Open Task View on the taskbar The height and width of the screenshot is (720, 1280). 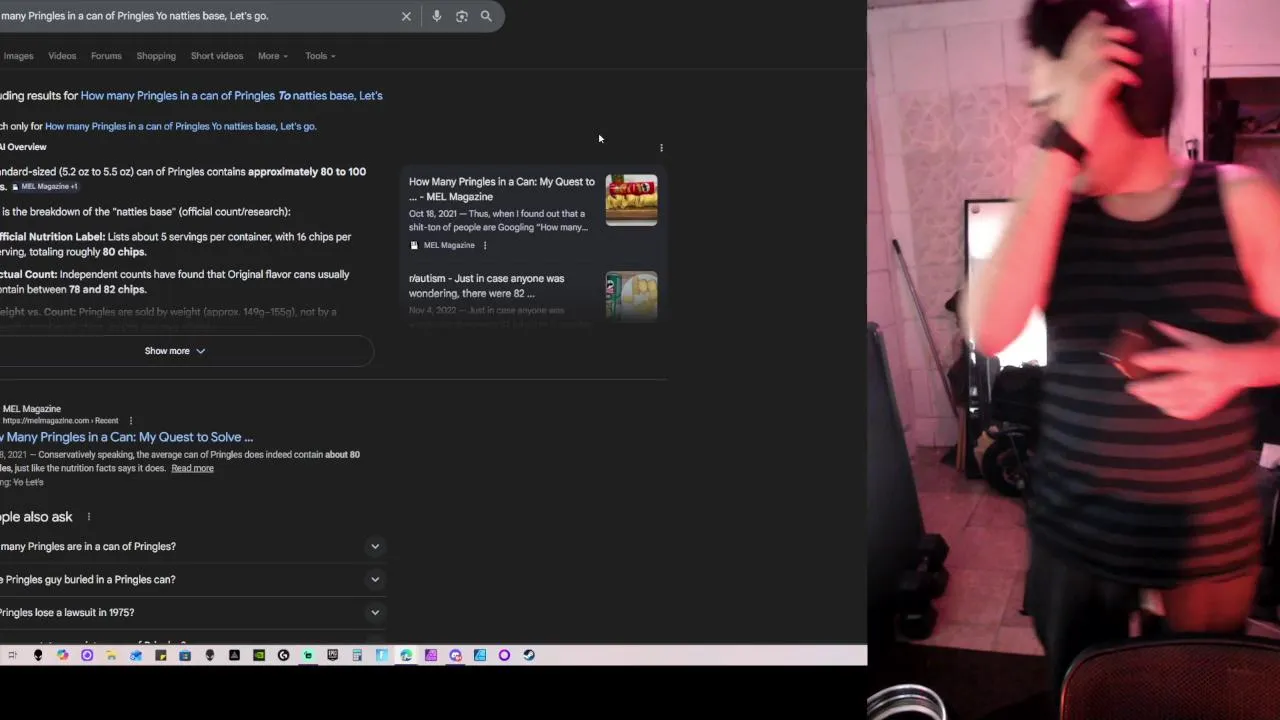click(x=12, y=655)
